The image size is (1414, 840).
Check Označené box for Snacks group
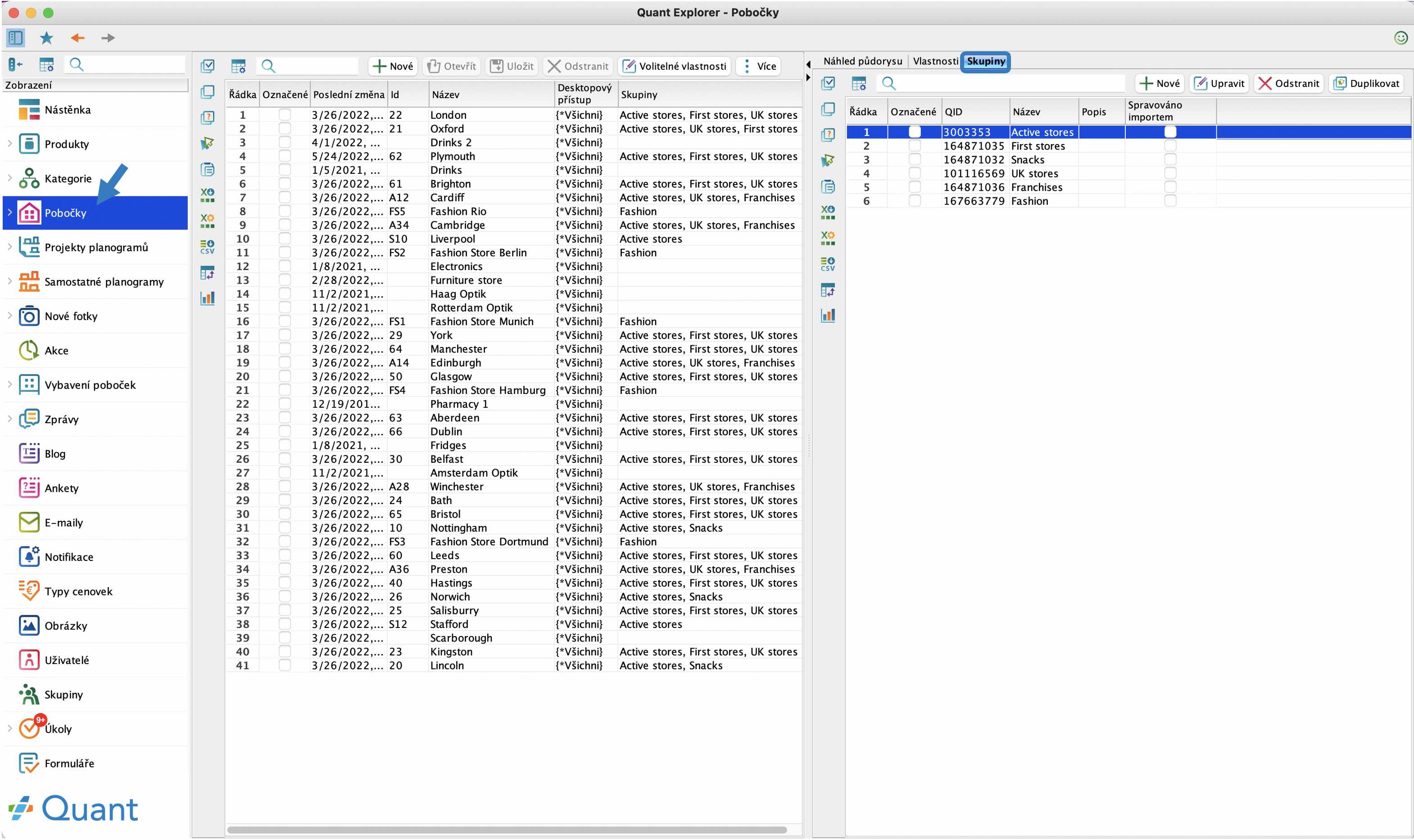pos(914,160)
